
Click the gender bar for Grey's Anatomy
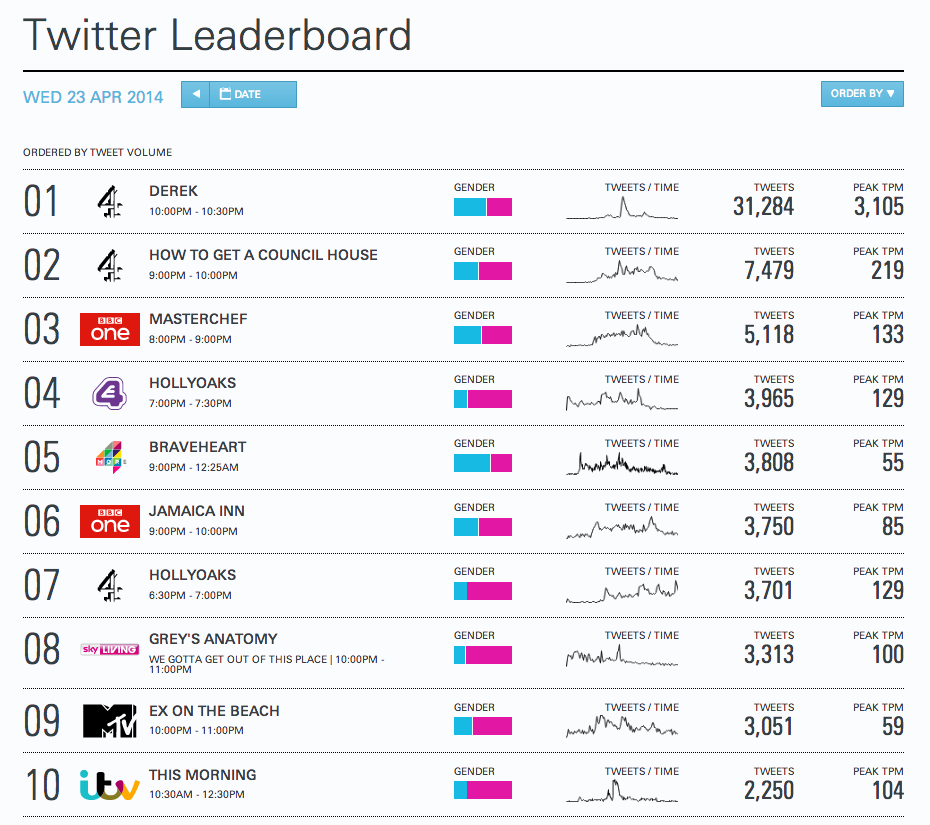483,655
